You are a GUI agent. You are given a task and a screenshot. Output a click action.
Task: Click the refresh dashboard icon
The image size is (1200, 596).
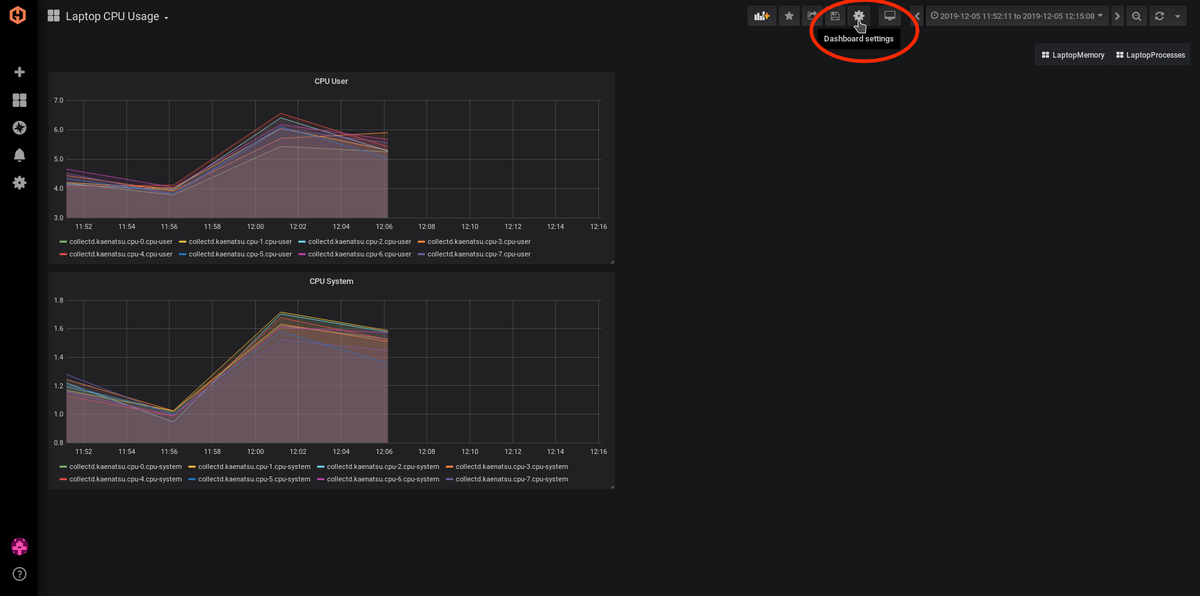(1160, 16)
